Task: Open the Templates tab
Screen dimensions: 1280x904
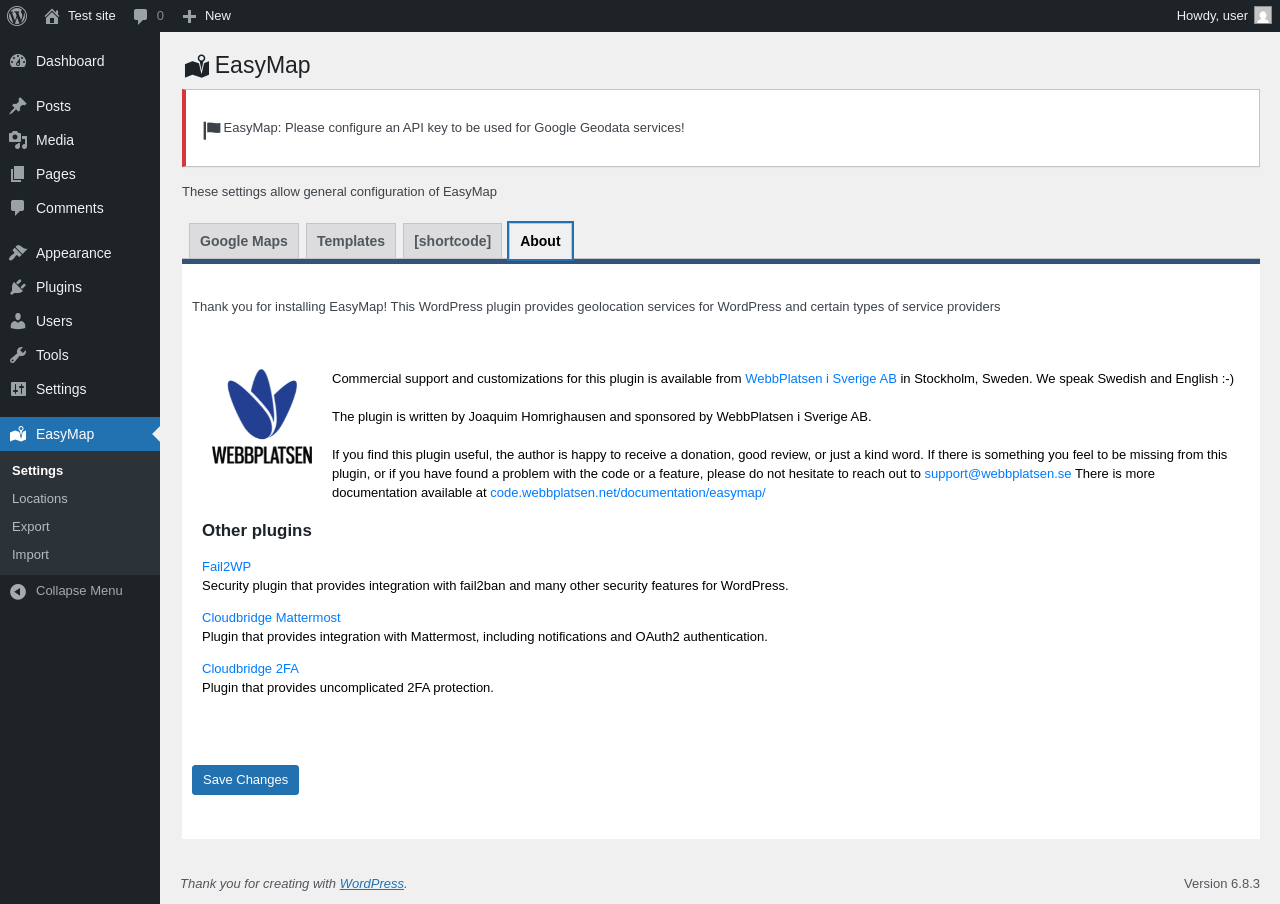Action: click(x=351, y=241)
